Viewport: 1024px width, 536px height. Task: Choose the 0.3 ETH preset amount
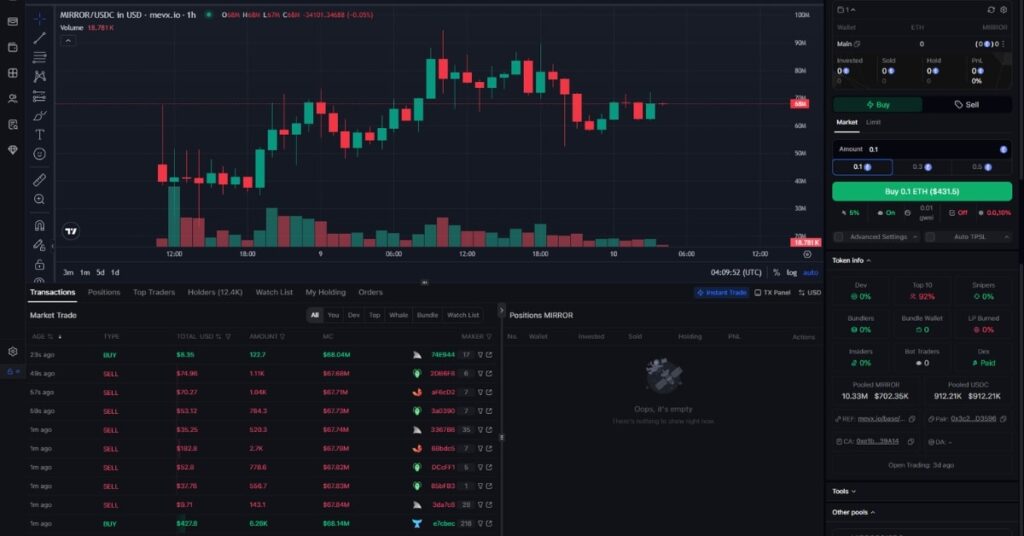coord(921,167)
